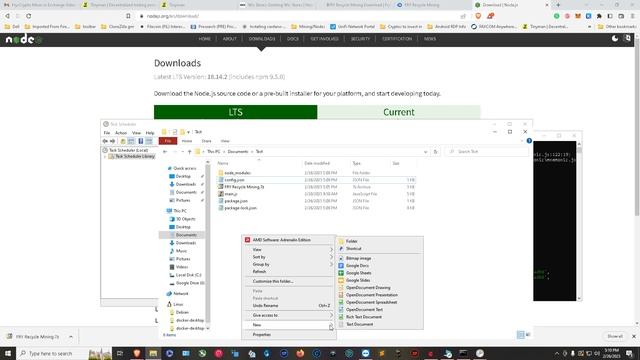Expand the View submenu in context menu
The height and width of the screenshot is (360, 640).
pos(289,249)
